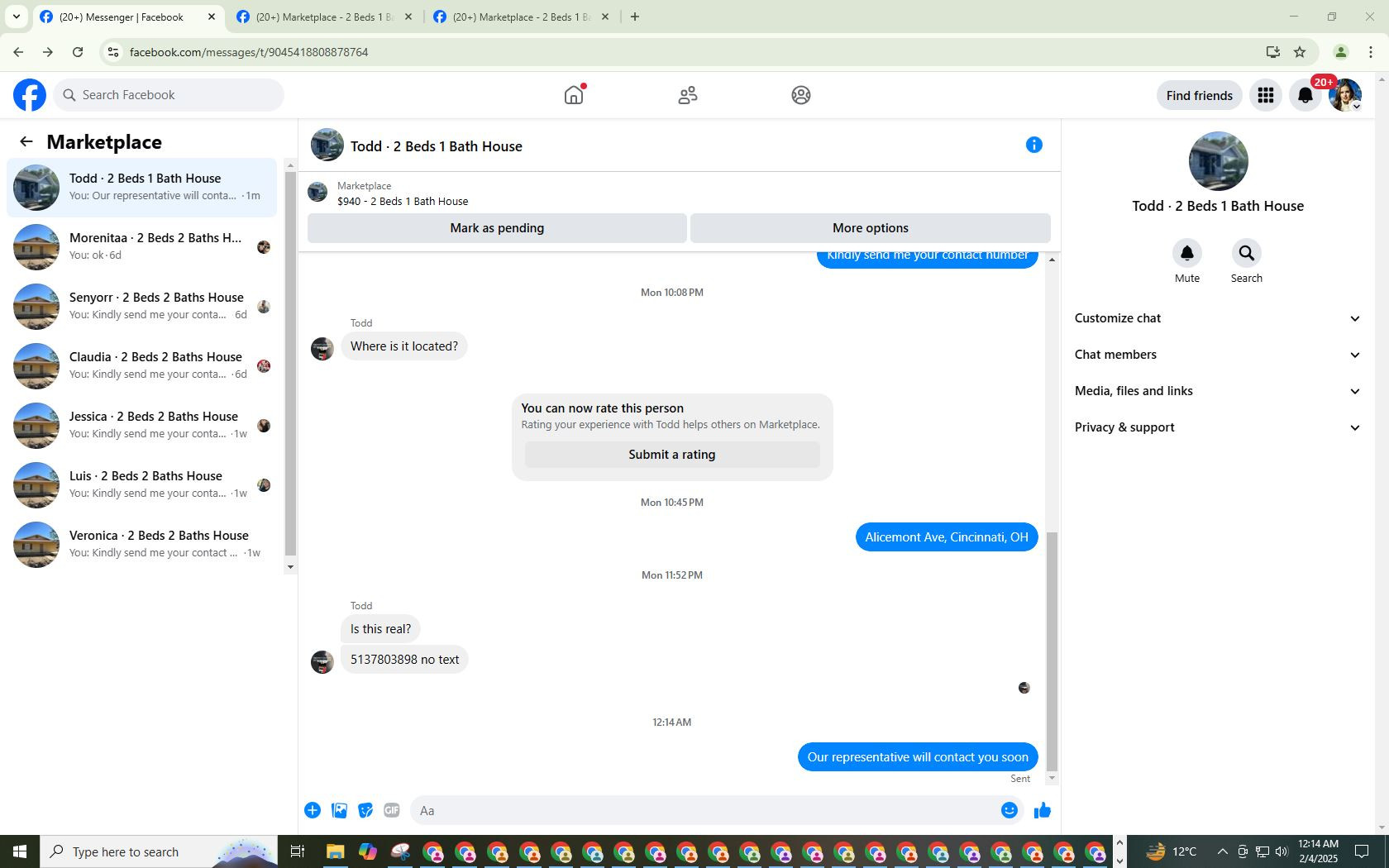The height and width of the screenshot is (868, 1389).
Task: Open the emoji picker
Action: tap(1010, 810)
